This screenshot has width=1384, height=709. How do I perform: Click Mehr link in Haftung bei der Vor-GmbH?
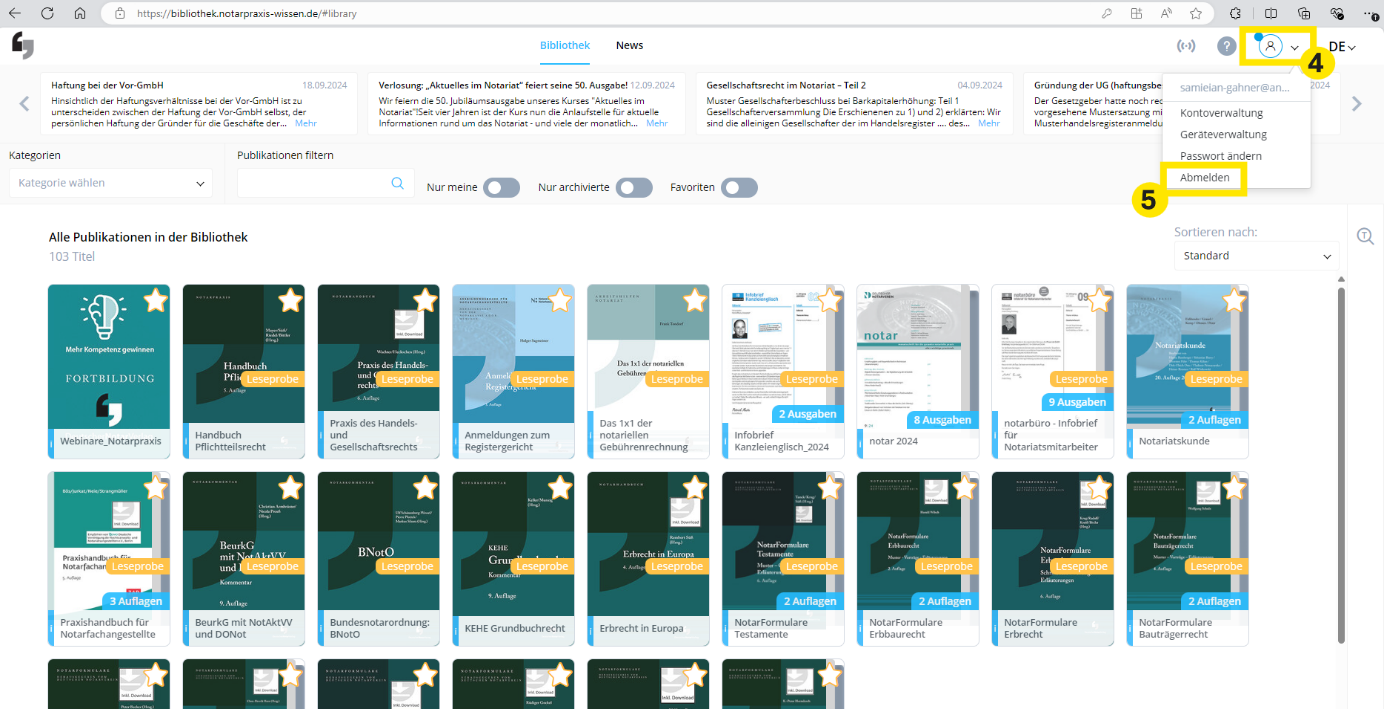[x=305, y=123]
